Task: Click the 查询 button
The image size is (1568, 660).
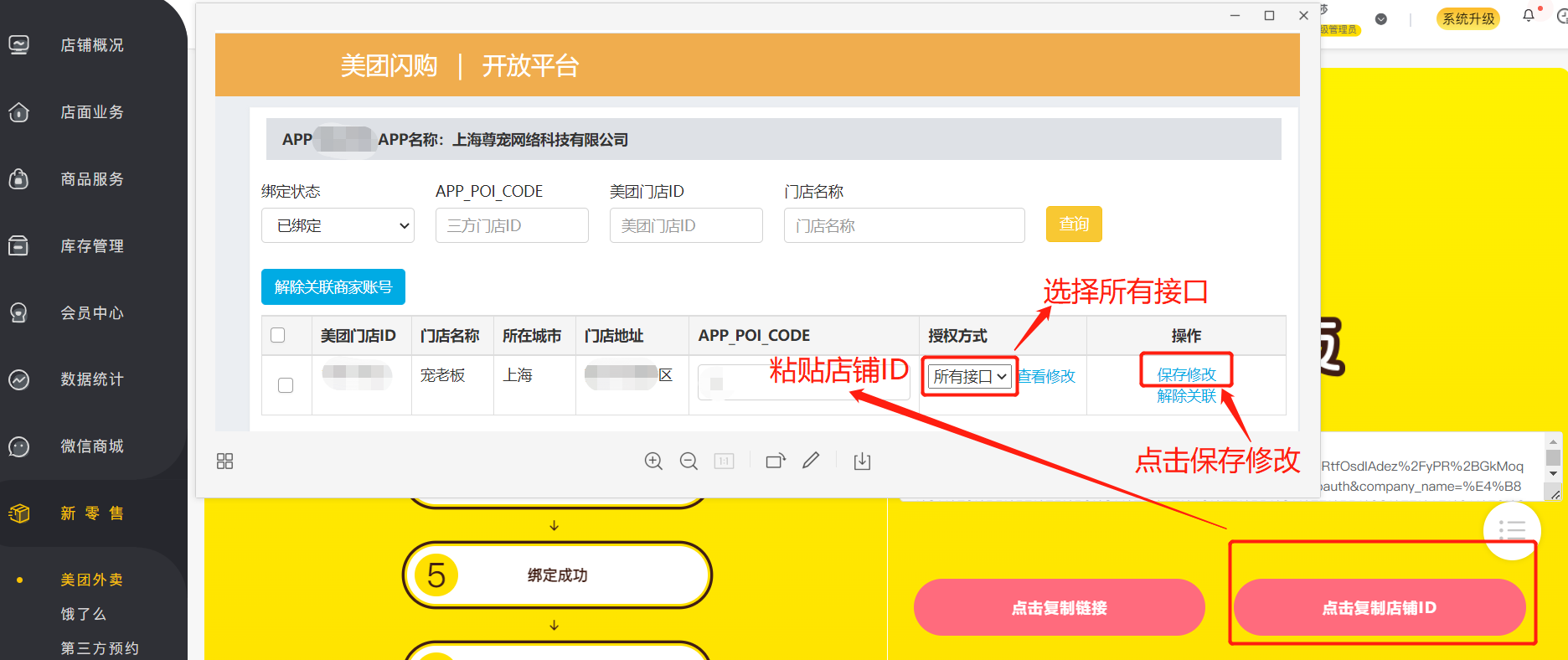Action: (1074, 224)
